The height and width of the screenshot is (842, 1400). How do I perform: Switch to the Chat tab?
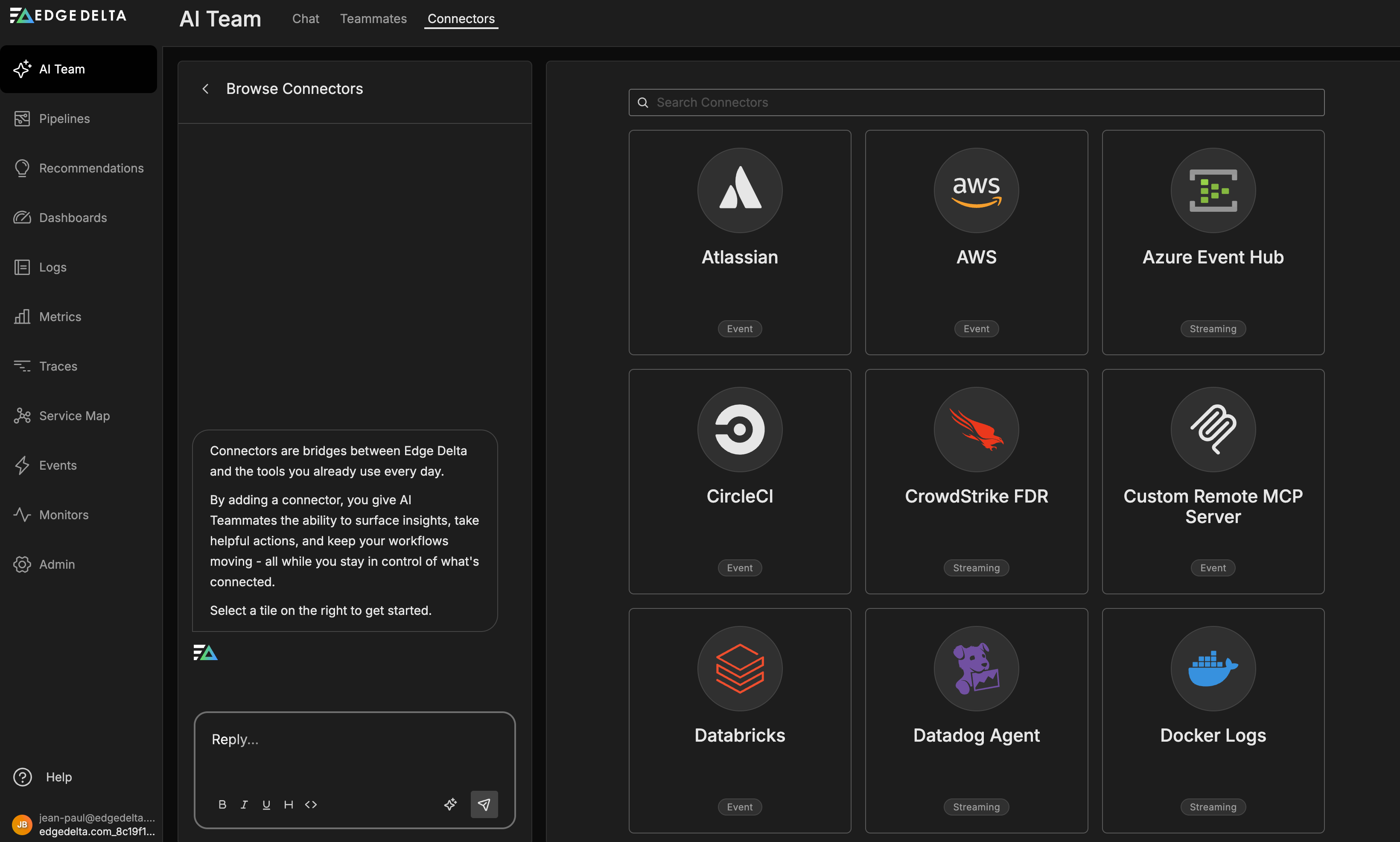(306, 19)
